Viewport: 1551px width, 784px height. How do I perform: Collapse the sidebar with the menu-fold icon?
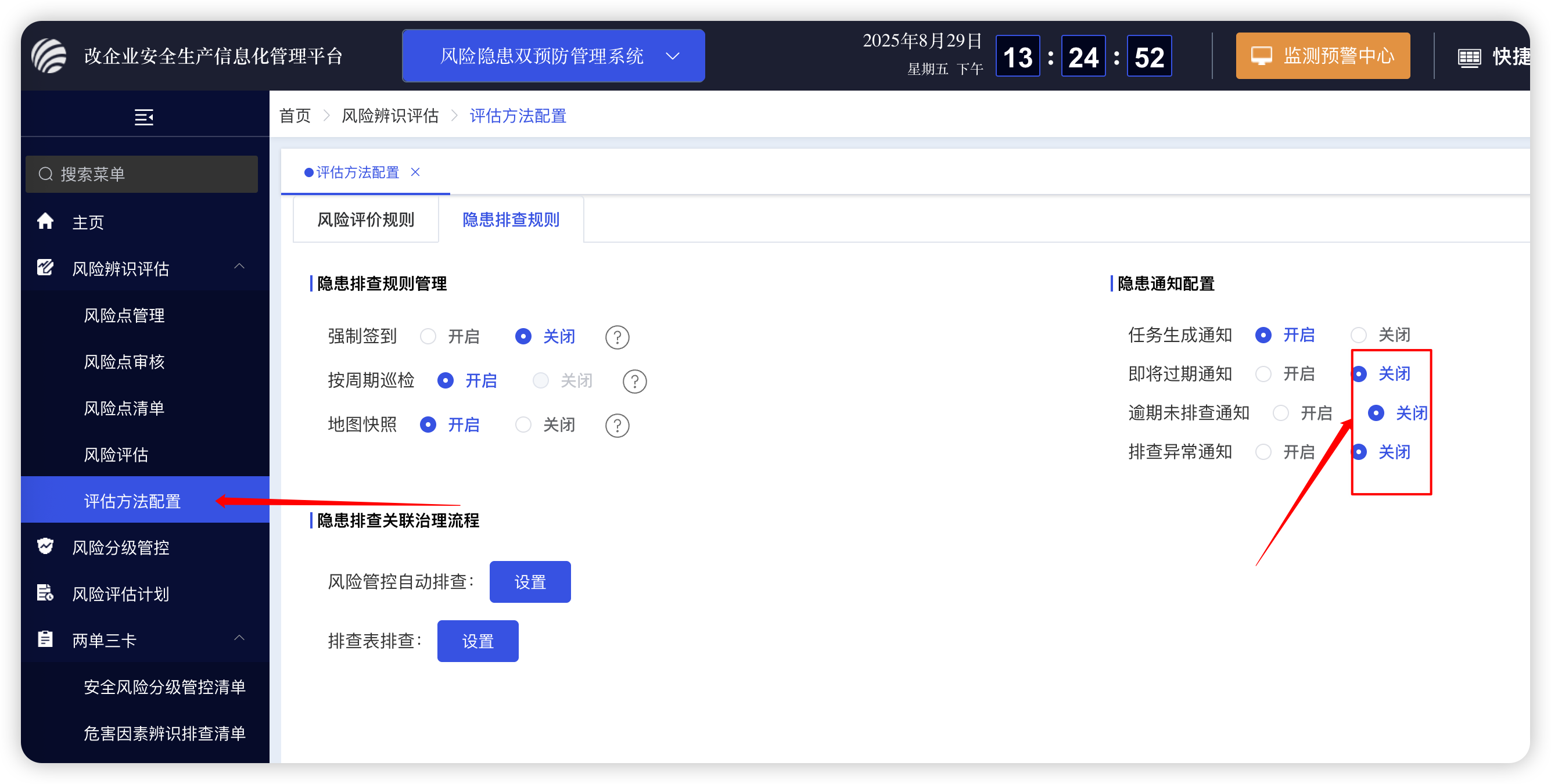tap(144, 117)
